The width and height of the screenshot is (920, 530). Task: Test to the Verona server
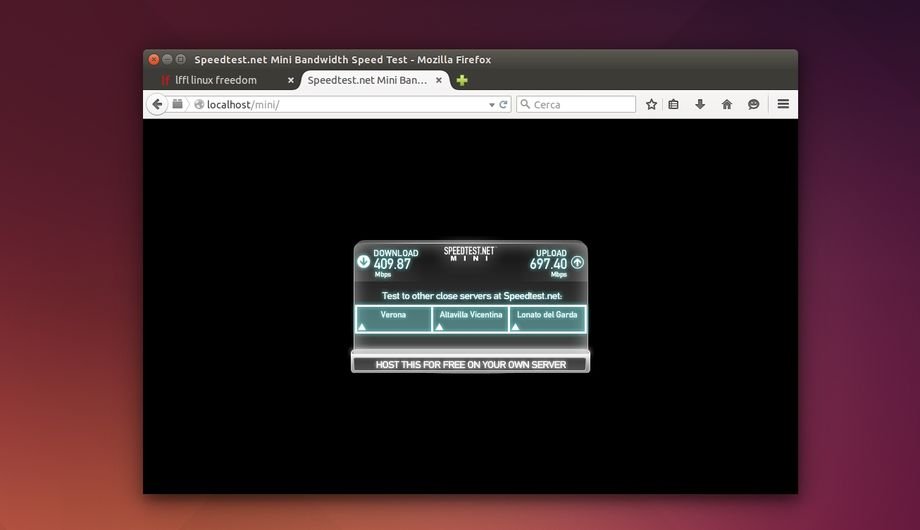tap(393, 319)
